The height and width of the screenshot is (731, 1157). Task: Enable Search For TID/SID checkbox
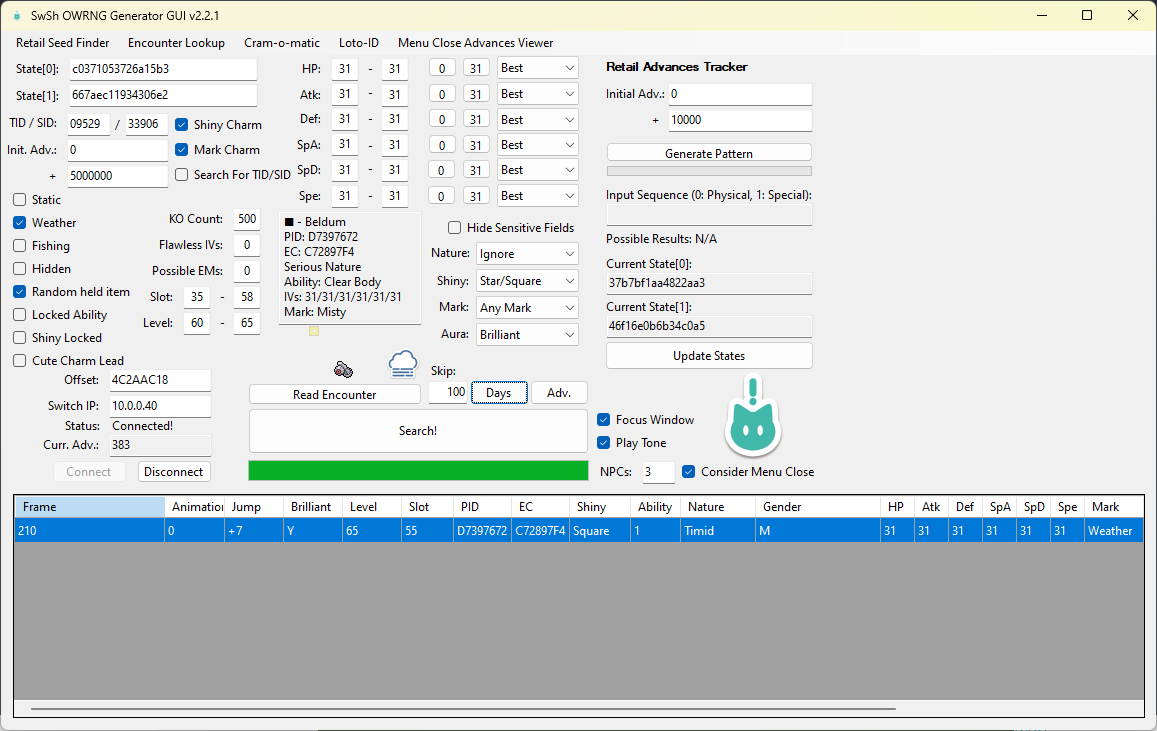coord(182,175)
